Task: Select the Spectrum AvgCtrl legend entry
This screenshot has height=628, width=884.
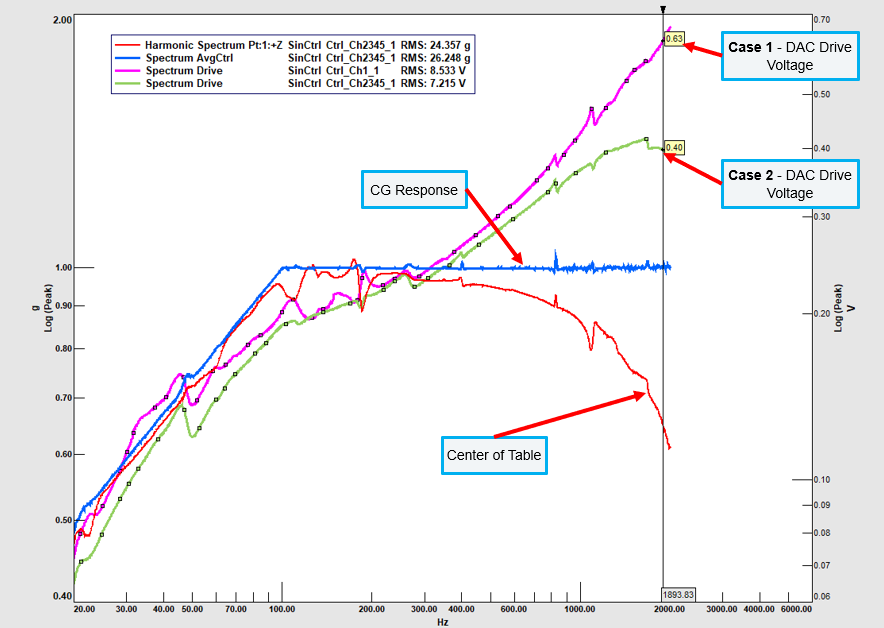Action: pyautogui.click(x=186, y=59)
